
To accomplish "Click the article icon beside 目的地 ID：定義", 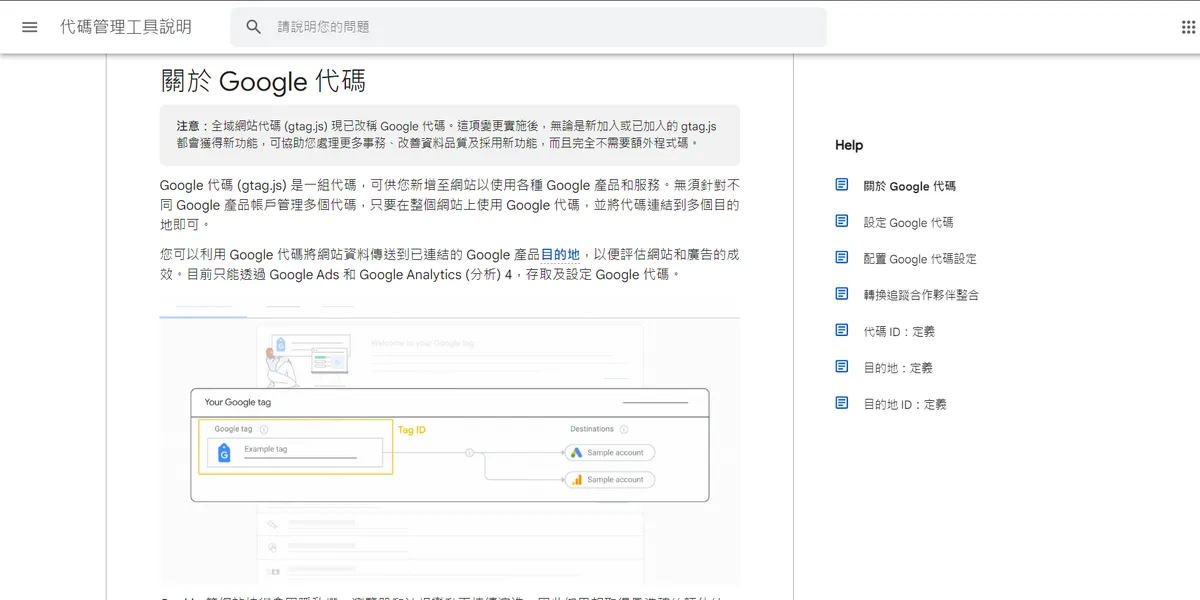I will [842, 403].
